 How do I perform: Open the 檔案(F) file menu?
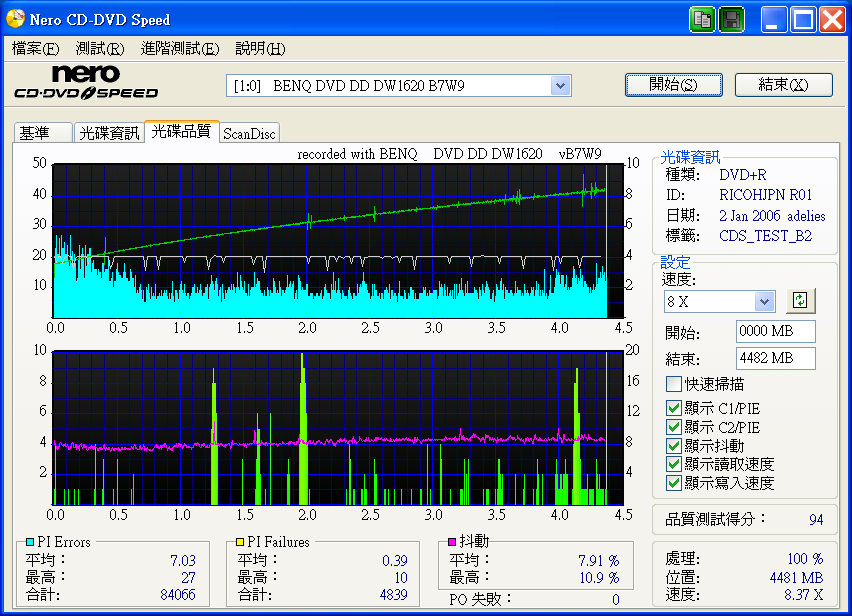click(35, 49)
